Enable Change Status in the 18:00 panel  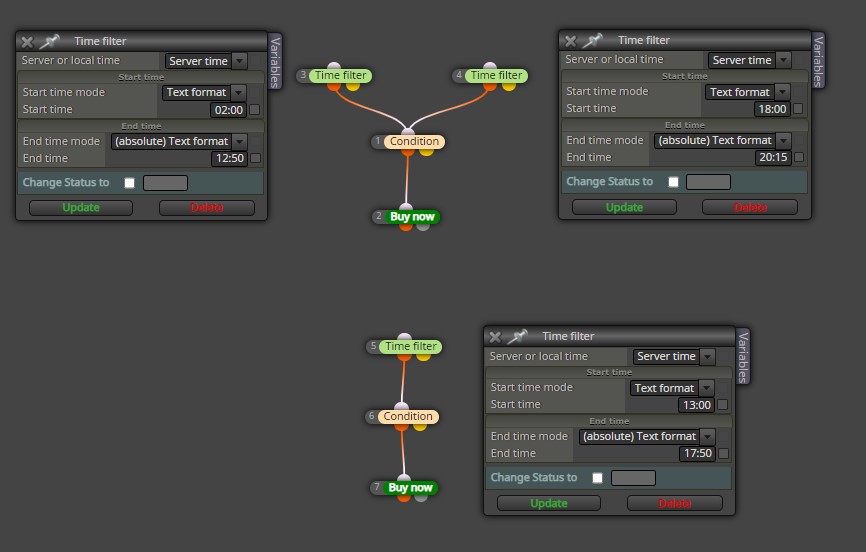pos(673,182)
